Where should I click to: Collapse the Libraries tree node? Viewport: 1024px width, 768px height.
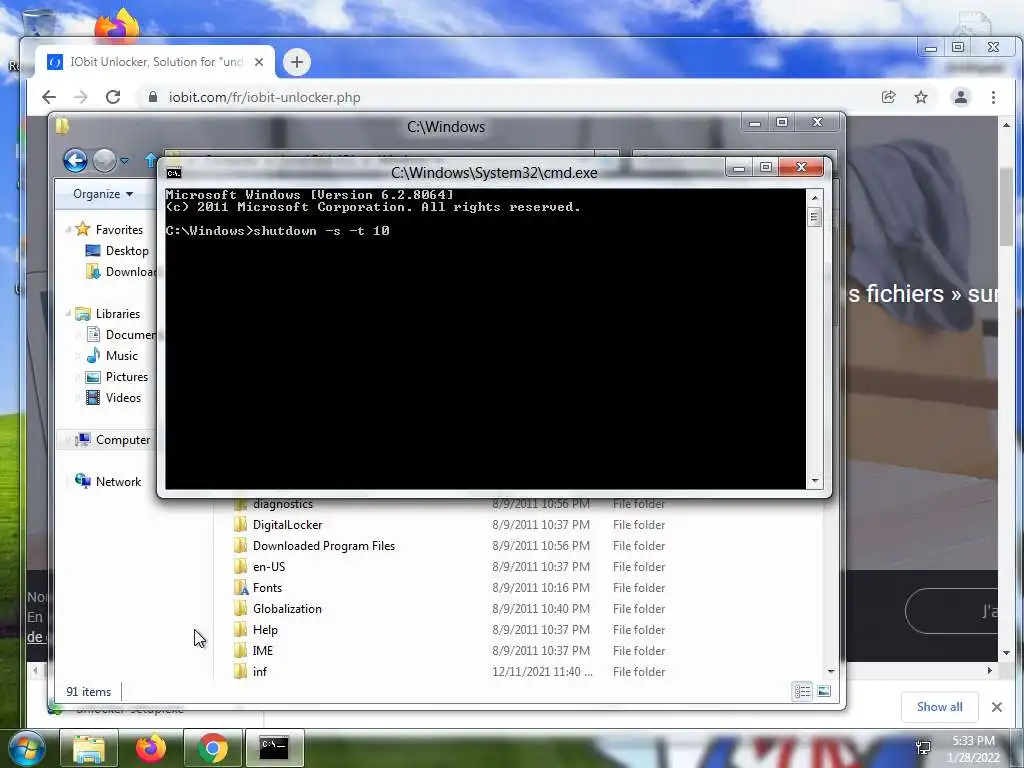pos(68,313)
